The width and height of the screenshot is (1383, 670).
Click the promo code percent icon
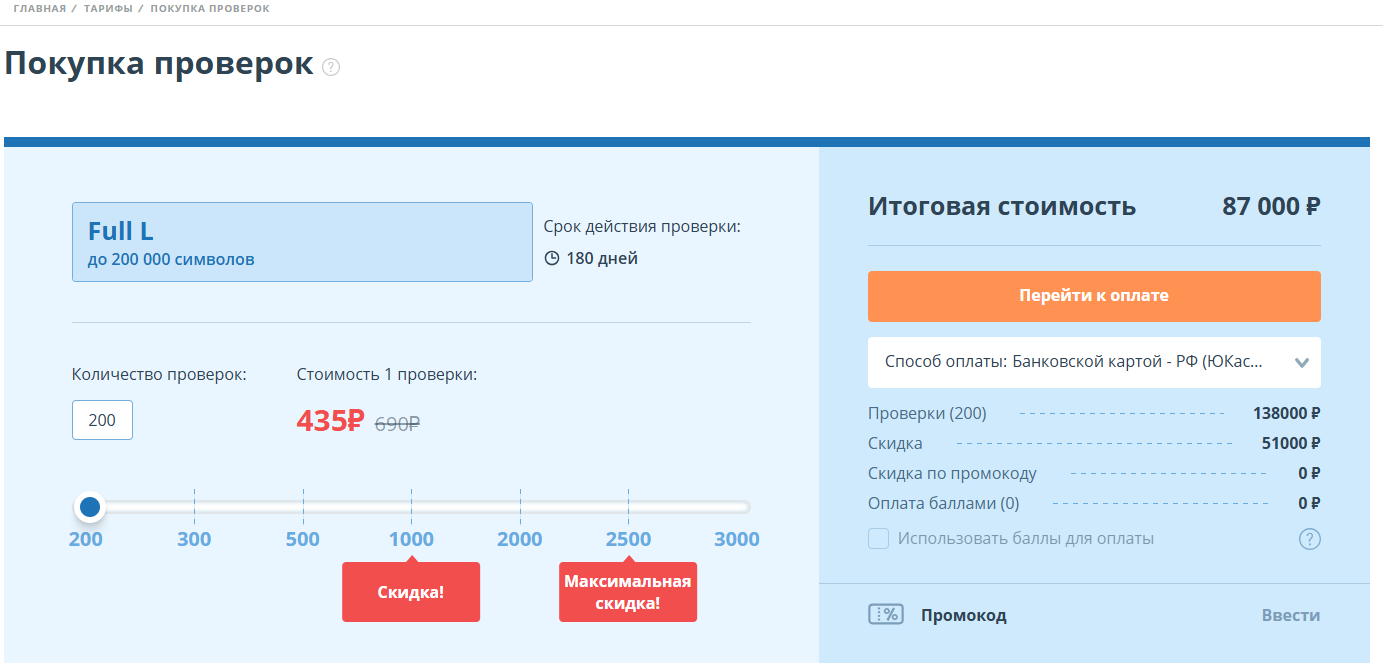pos(886,615)
